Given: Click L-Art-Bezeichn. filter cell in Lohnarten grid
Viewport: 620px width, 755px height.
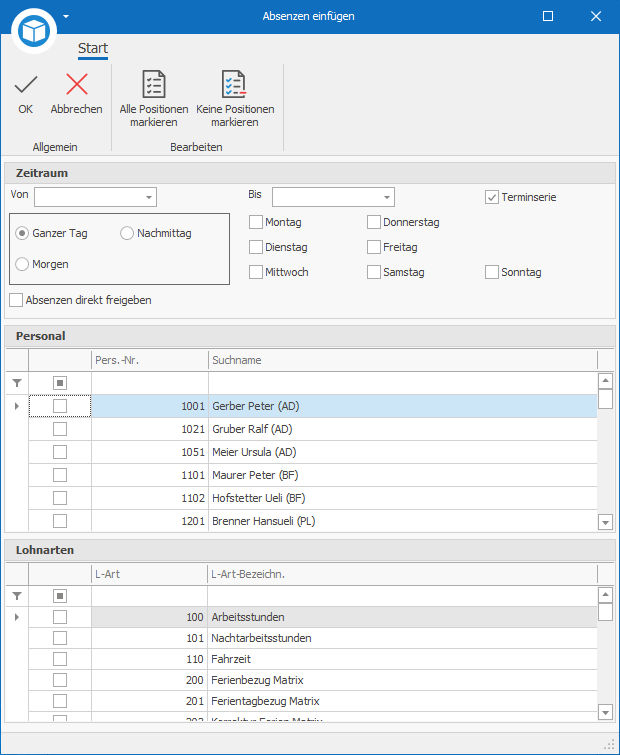Looking at the screenshot, I should [x=402, y=596].
